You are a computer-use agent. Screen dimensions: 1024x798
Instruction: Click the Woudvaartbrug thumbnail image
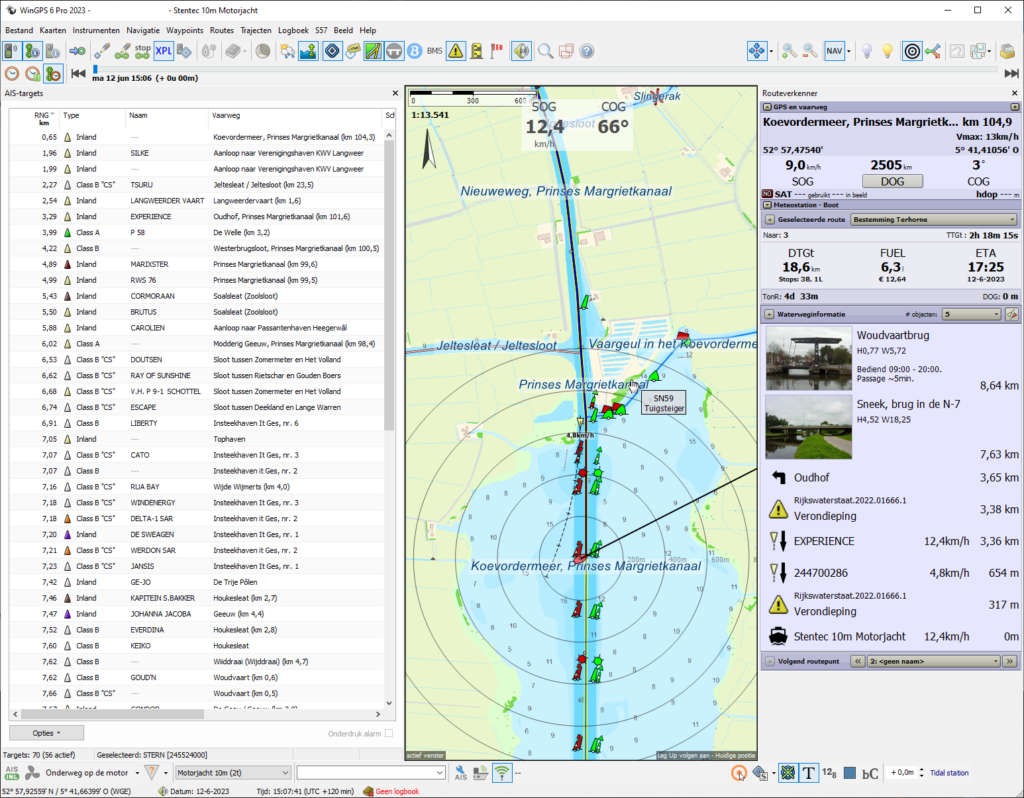coord(808,359)
